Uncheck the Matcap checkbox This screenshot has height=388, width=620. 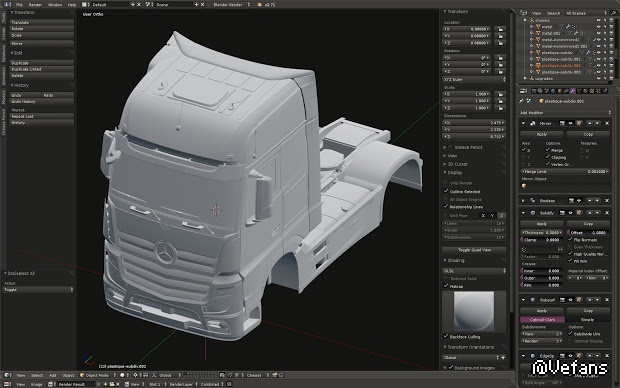[x=446, y=286]
